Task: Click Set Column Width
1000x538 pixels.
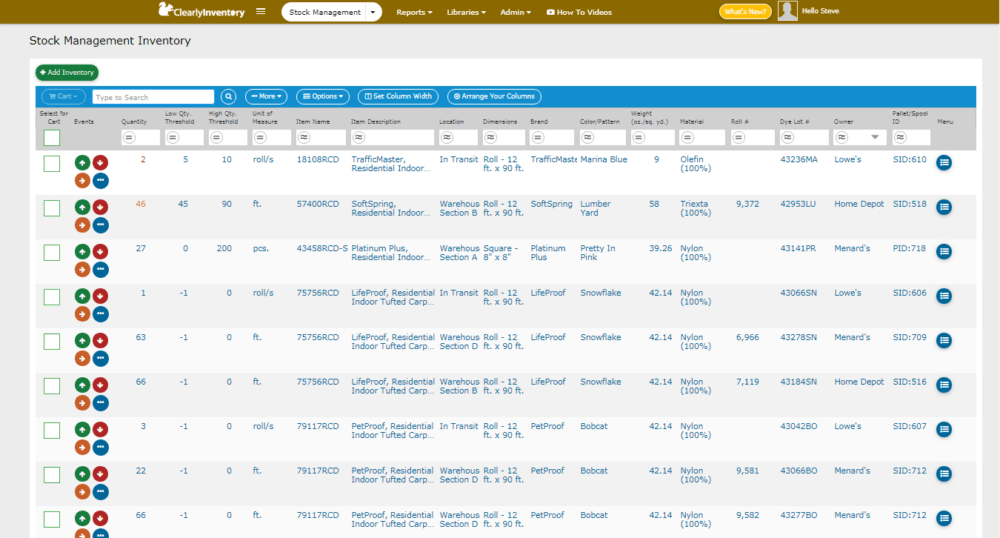Action: pos(398,97)
